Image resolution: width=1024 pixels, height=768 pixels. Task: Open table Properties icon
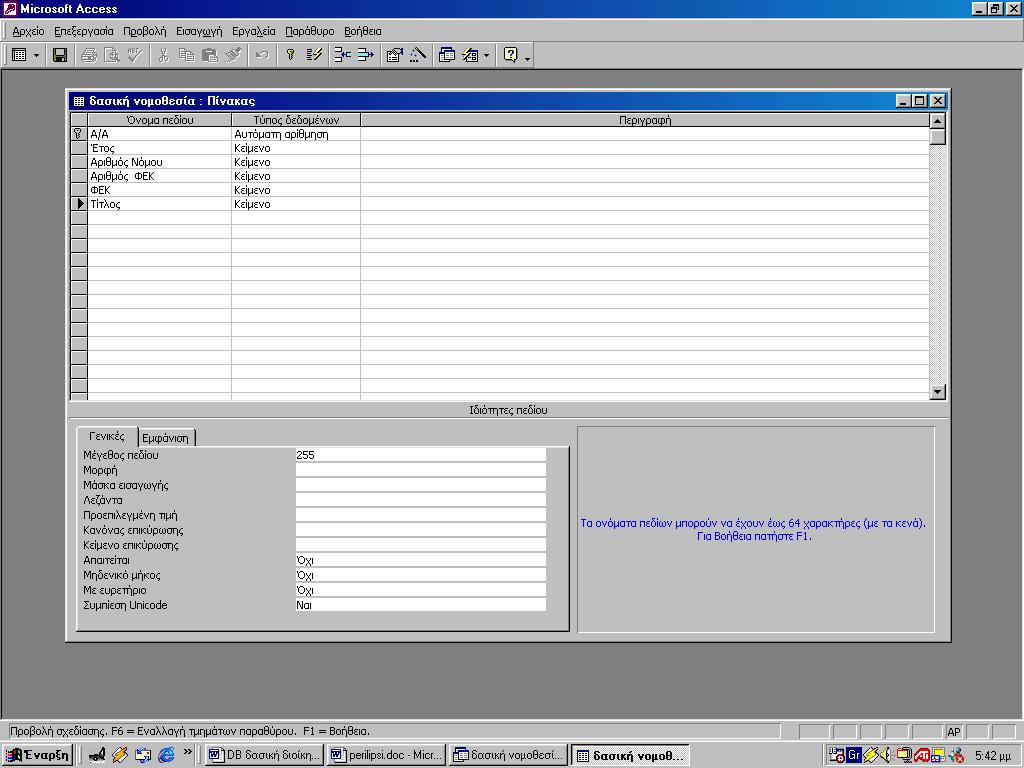(394, 56)
